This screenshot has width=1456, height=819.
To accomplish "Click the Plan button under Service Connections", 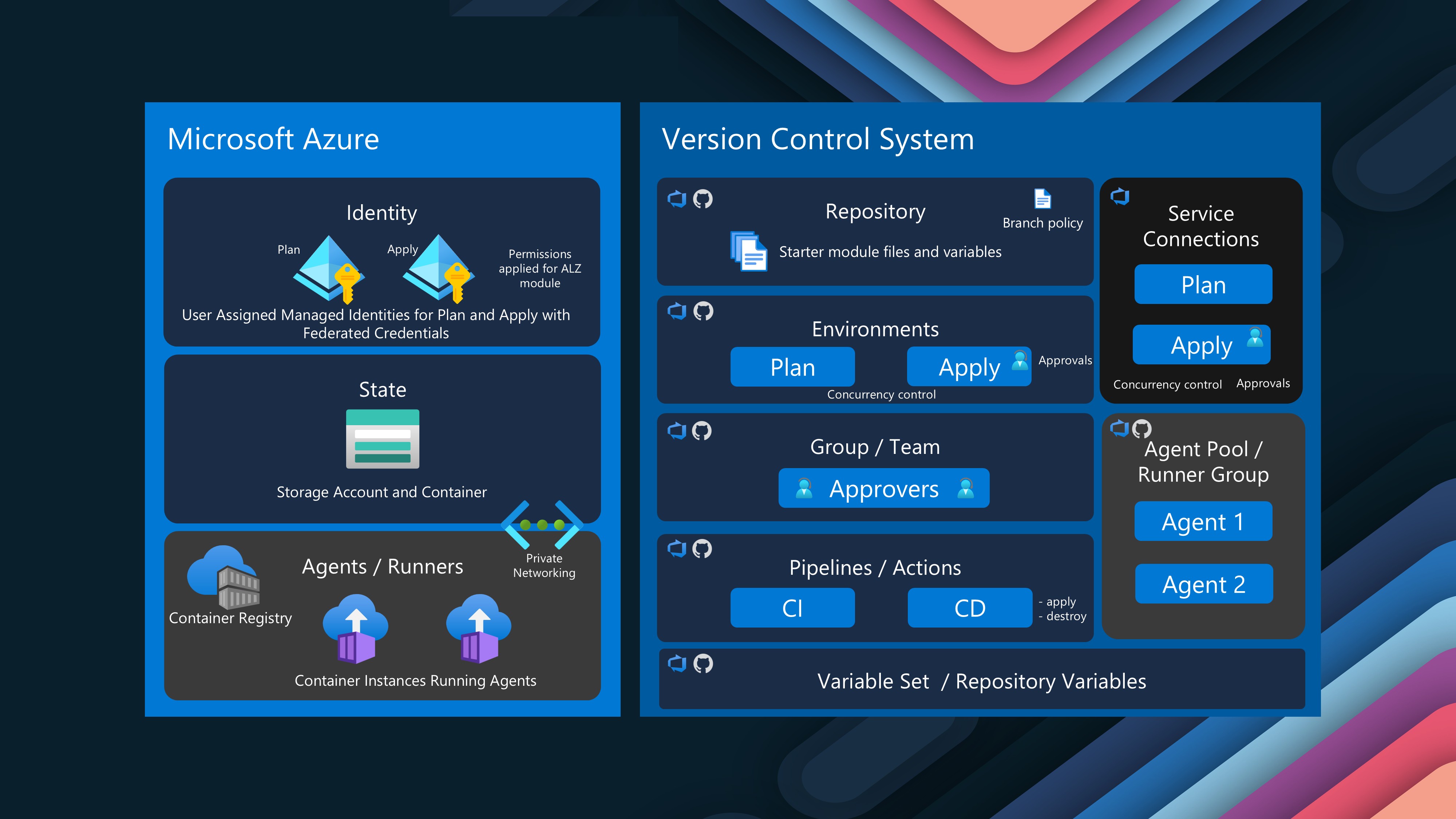I will [x=1203, y=284].
